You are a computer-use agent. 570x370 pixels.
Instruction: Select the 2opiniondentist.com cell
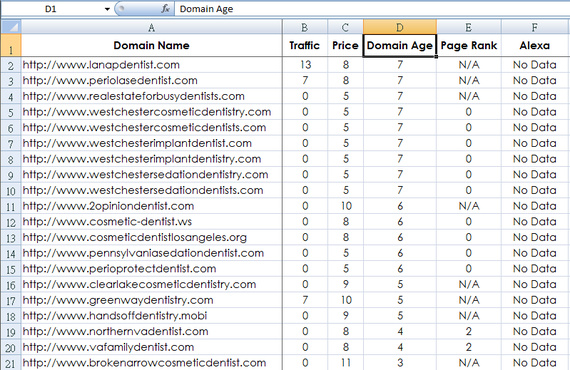152,206
